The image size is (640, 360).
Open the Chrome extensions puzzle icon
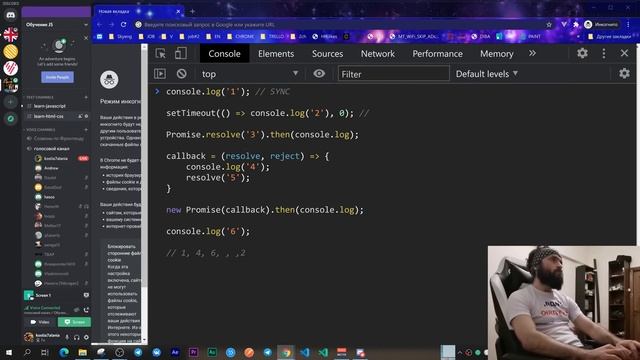coord(576,25)
